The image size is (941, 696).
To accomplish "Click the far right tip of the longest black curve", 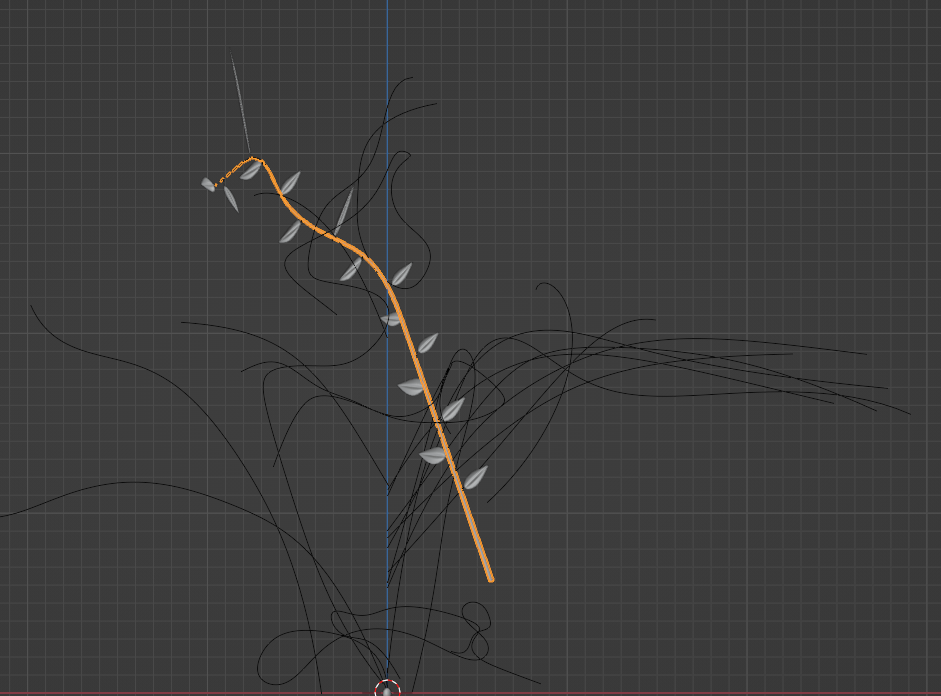I will click(908, 412).
